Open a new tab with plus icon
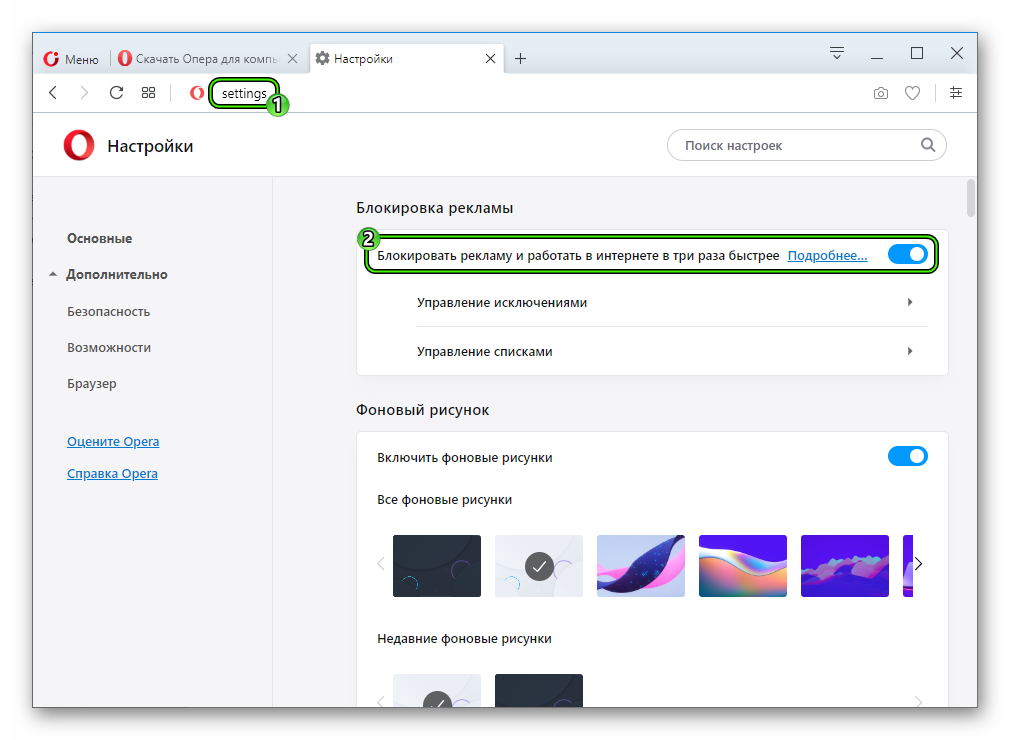This screenshot has height=740, width=1010. [520, 59]
